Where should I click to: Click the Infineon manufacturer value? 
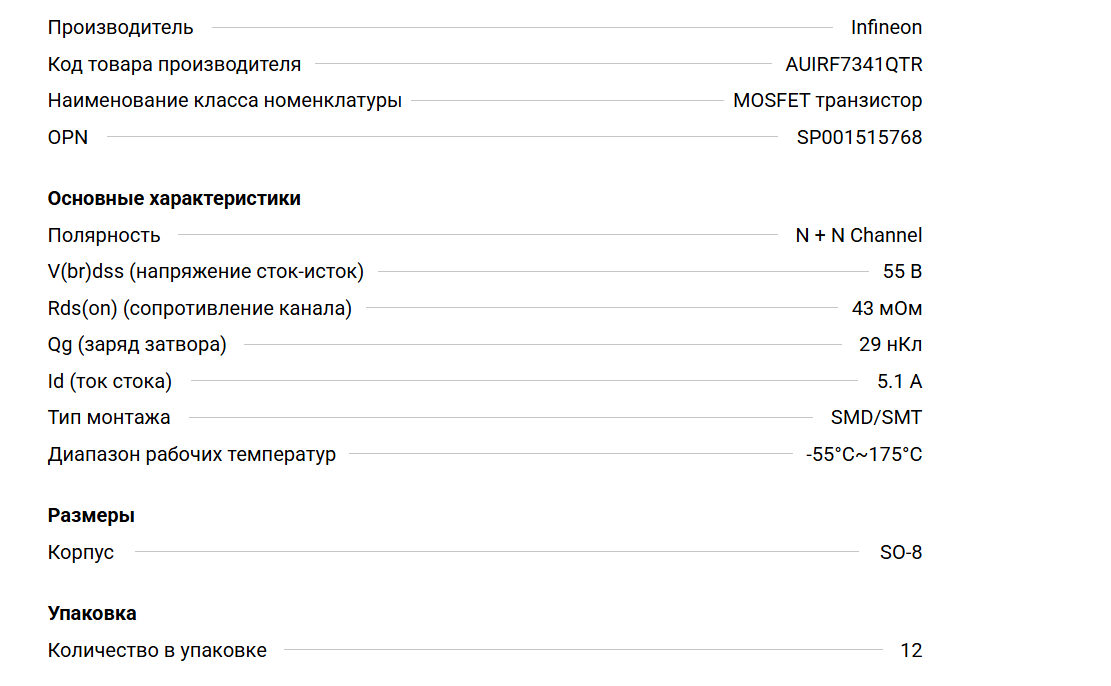click(886, 27)
